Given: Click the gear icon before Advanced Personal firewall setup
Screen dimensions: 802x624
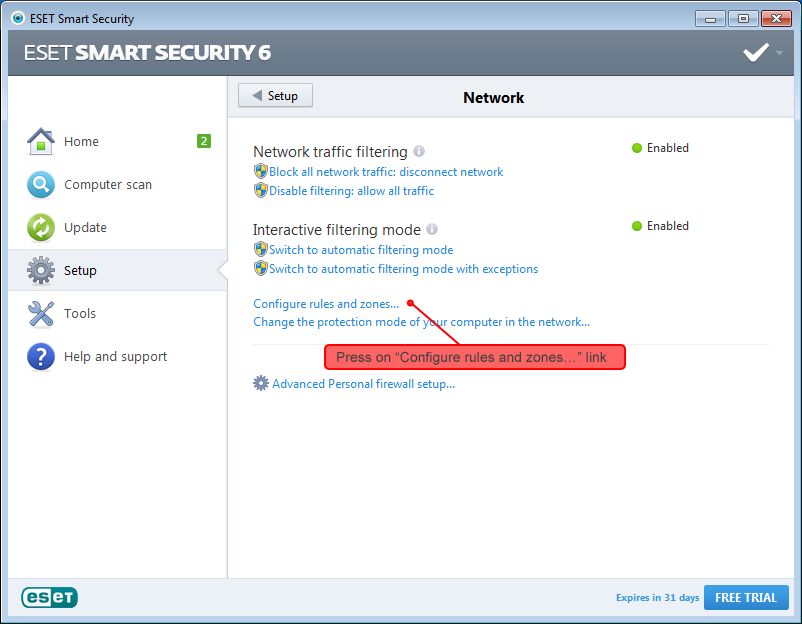Looking at the screenshot, I should point(261,383).
